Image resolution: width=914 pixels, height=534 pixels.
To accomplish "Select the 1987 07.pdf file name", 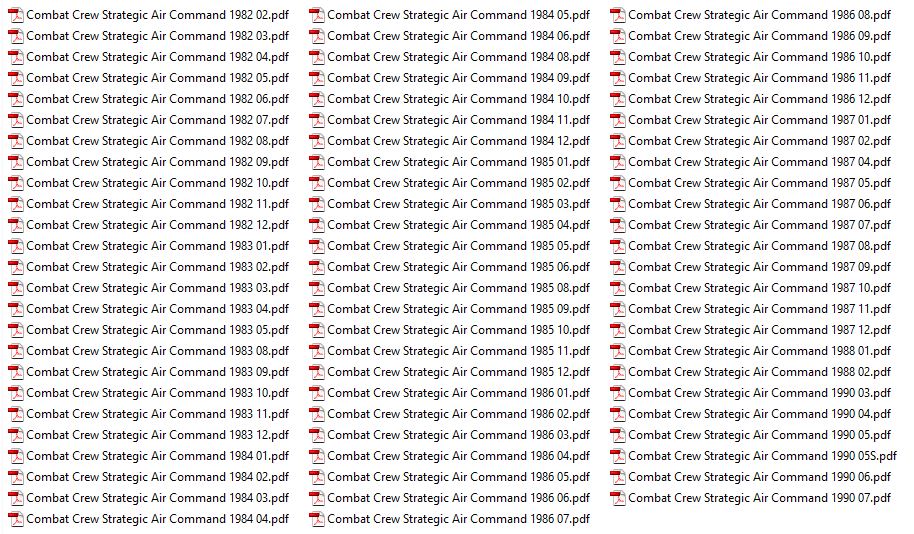I will coord(759,225).
